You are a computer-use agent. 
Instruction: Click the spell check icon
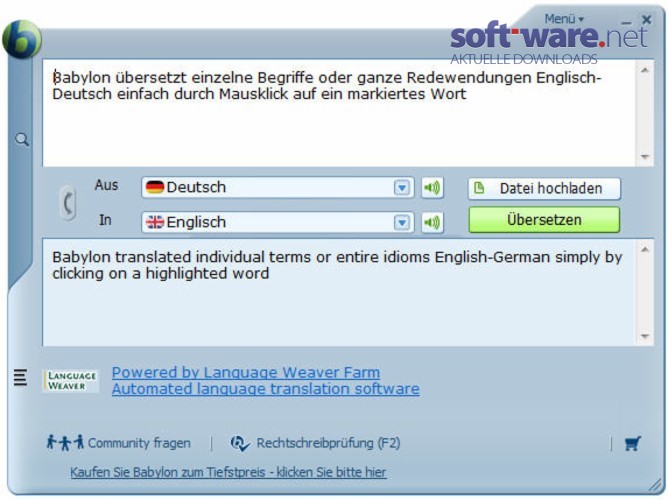pos(240,444)
